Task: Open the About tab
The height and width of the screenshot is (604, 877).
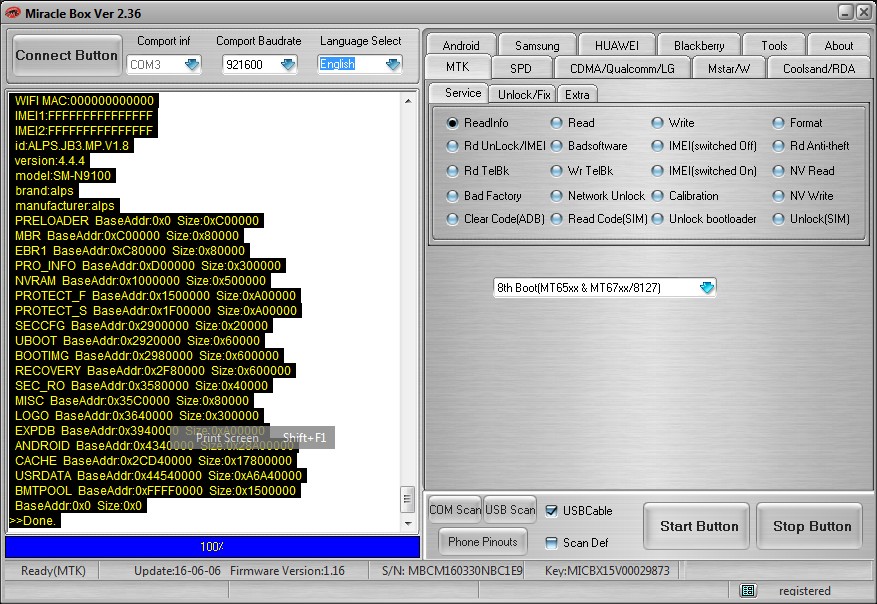Action: tap(838, 45)
